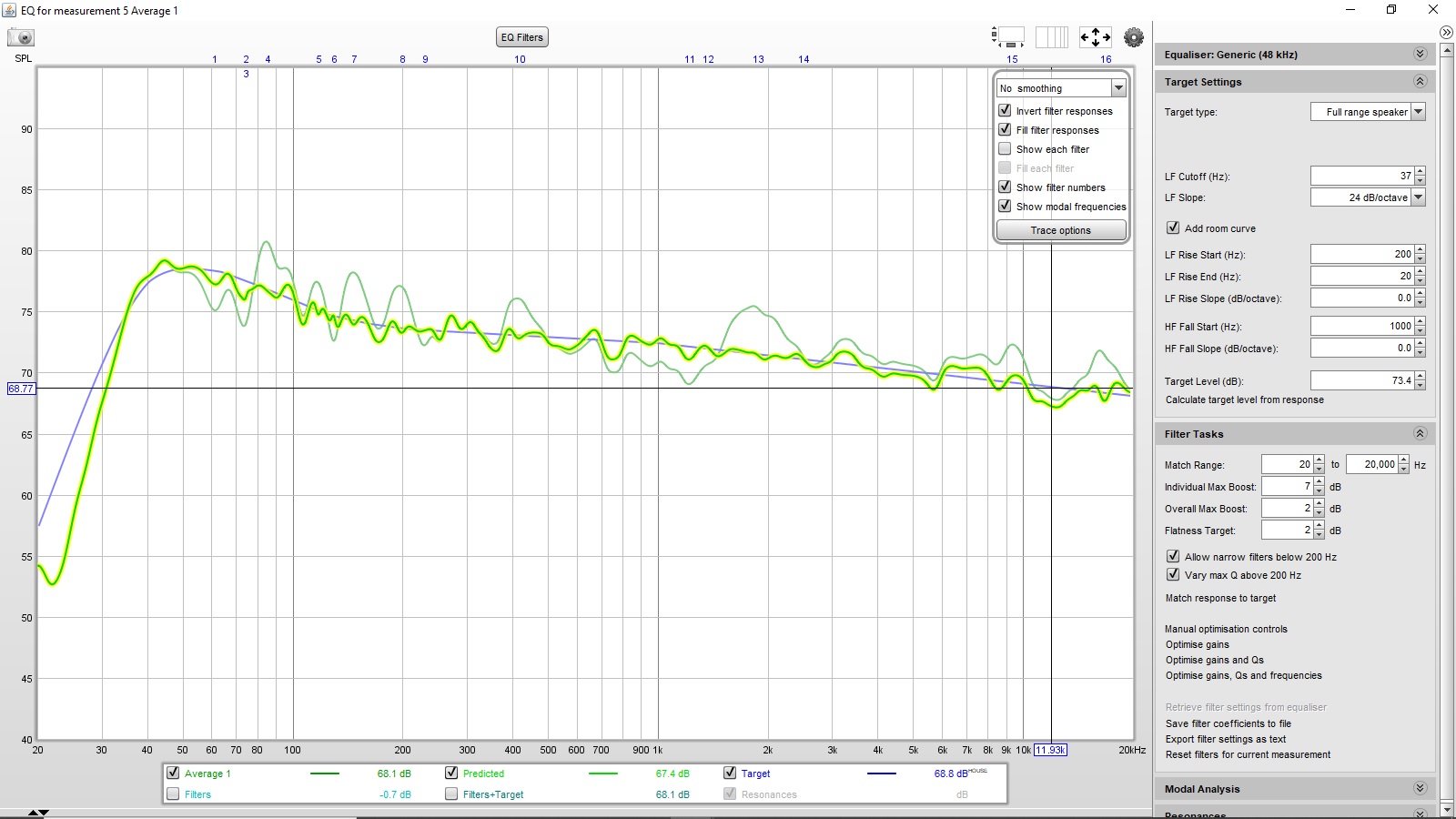Run the Optimise gains action
Screen dimensions: 1456x819
[x=1198, y=644]
